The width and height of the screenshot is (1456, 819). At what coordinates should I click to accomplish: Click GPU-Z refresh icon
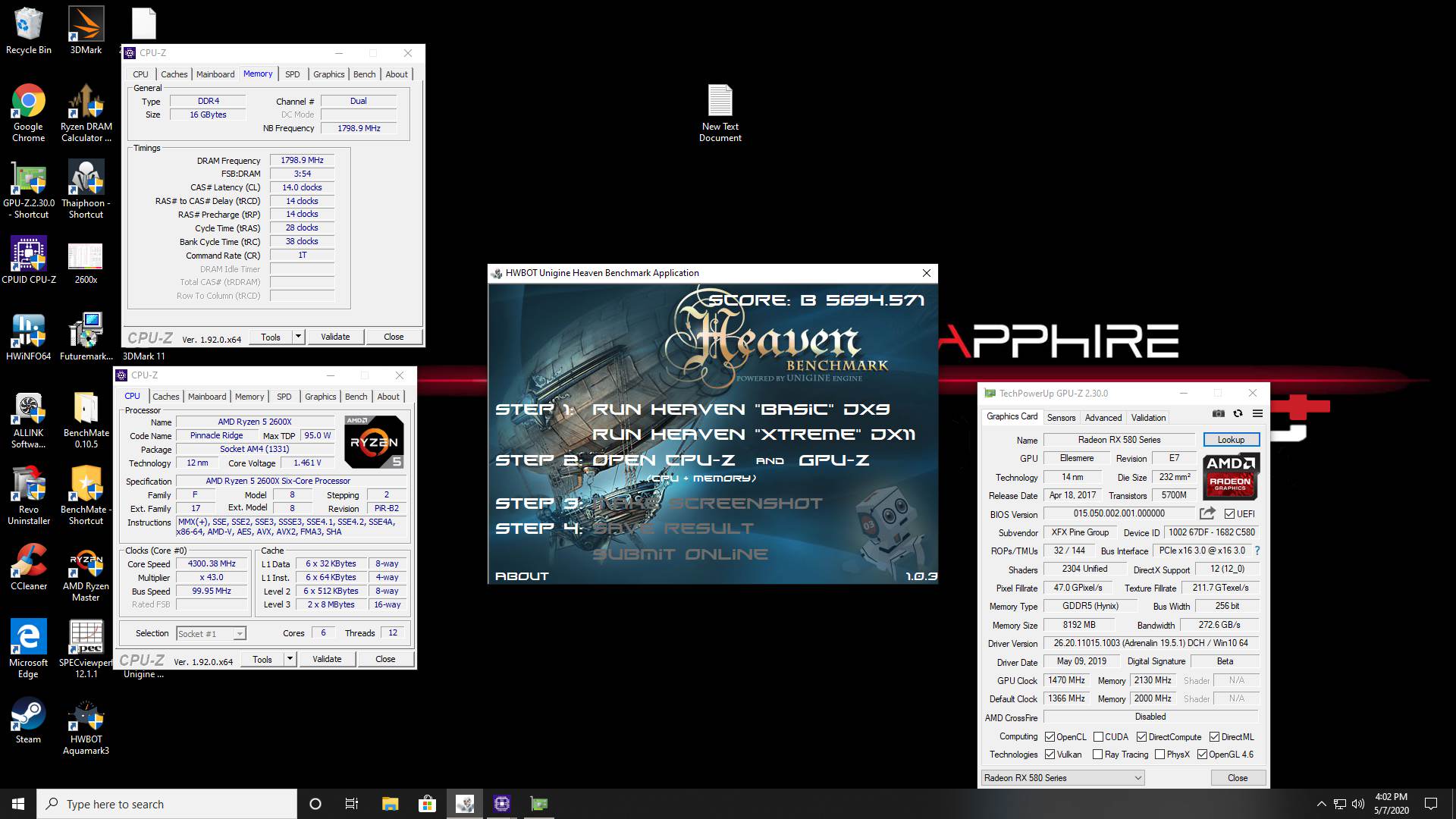tap(1238, 414)
